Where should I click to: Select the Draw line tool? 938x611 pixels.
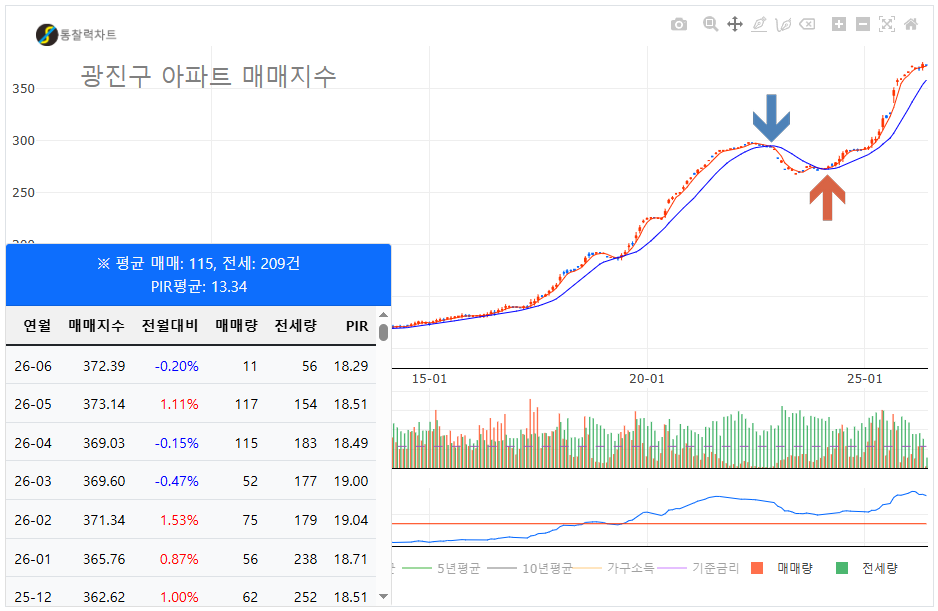tap(759, 24)
